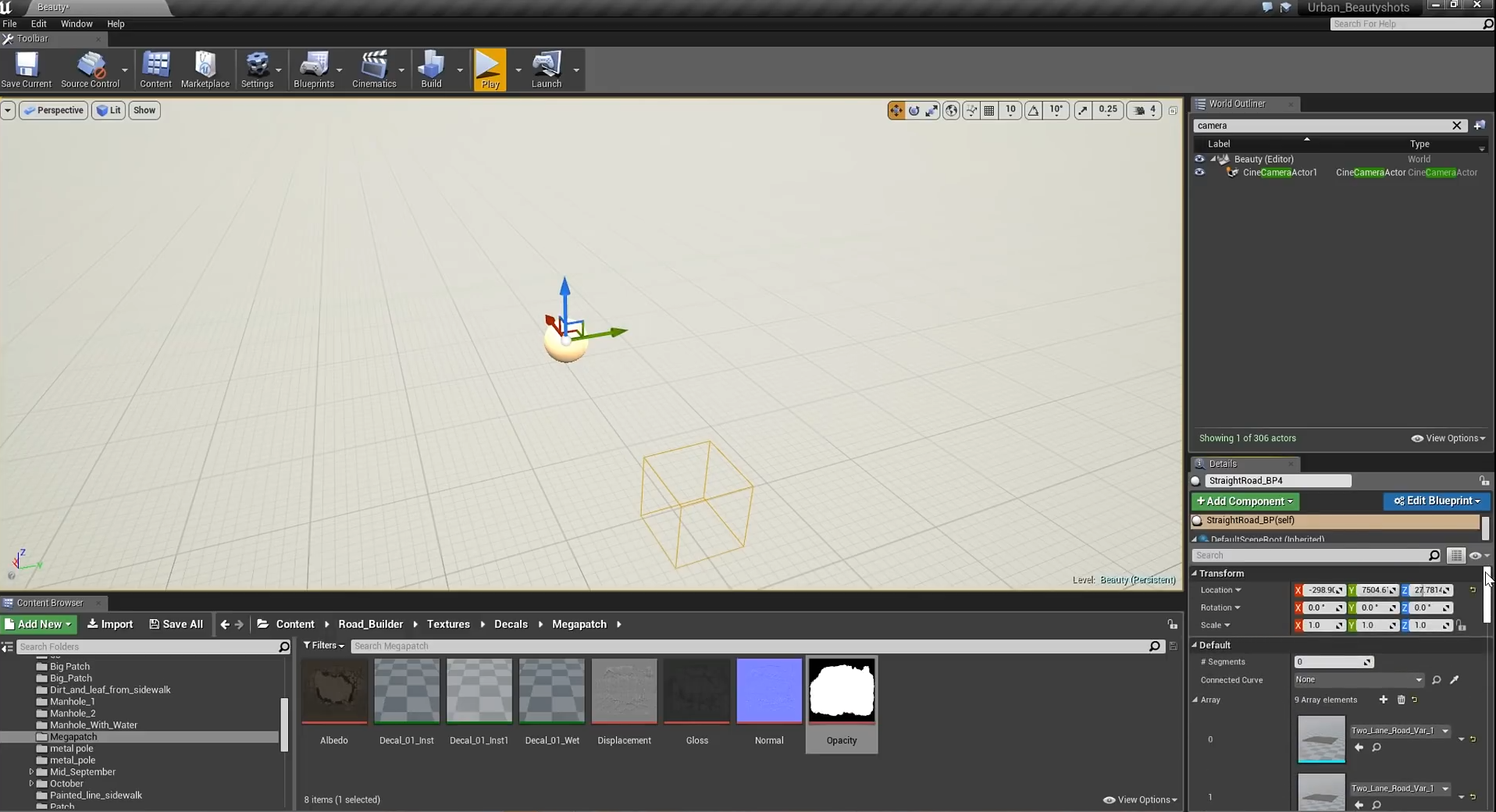Viewport: 1496px width, 812px height.
Task: Click the Build toolbar icon
Action: (431, 69)
